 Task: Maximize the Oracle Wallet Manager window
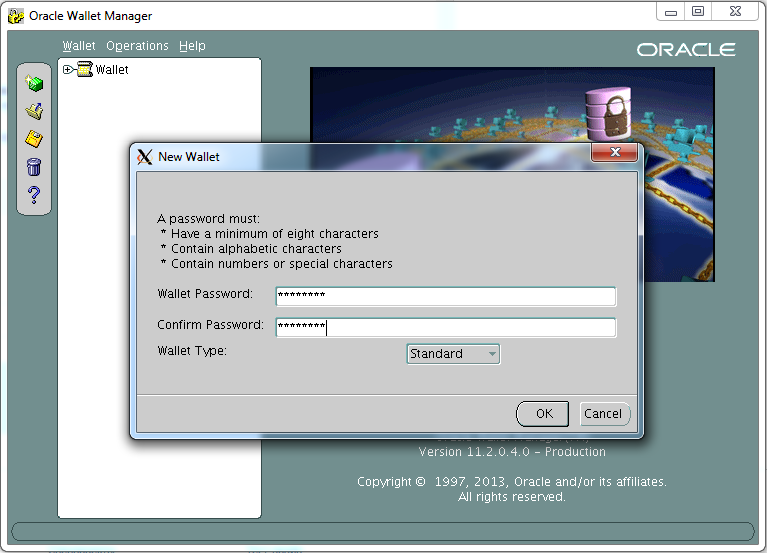pos(698,12)
